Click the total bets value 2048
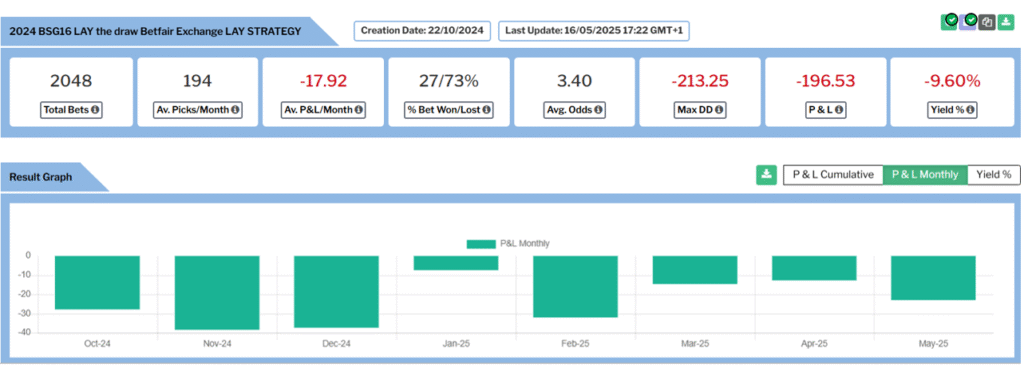The height and width of the screenshot is (372, 1024). [71, 81]
